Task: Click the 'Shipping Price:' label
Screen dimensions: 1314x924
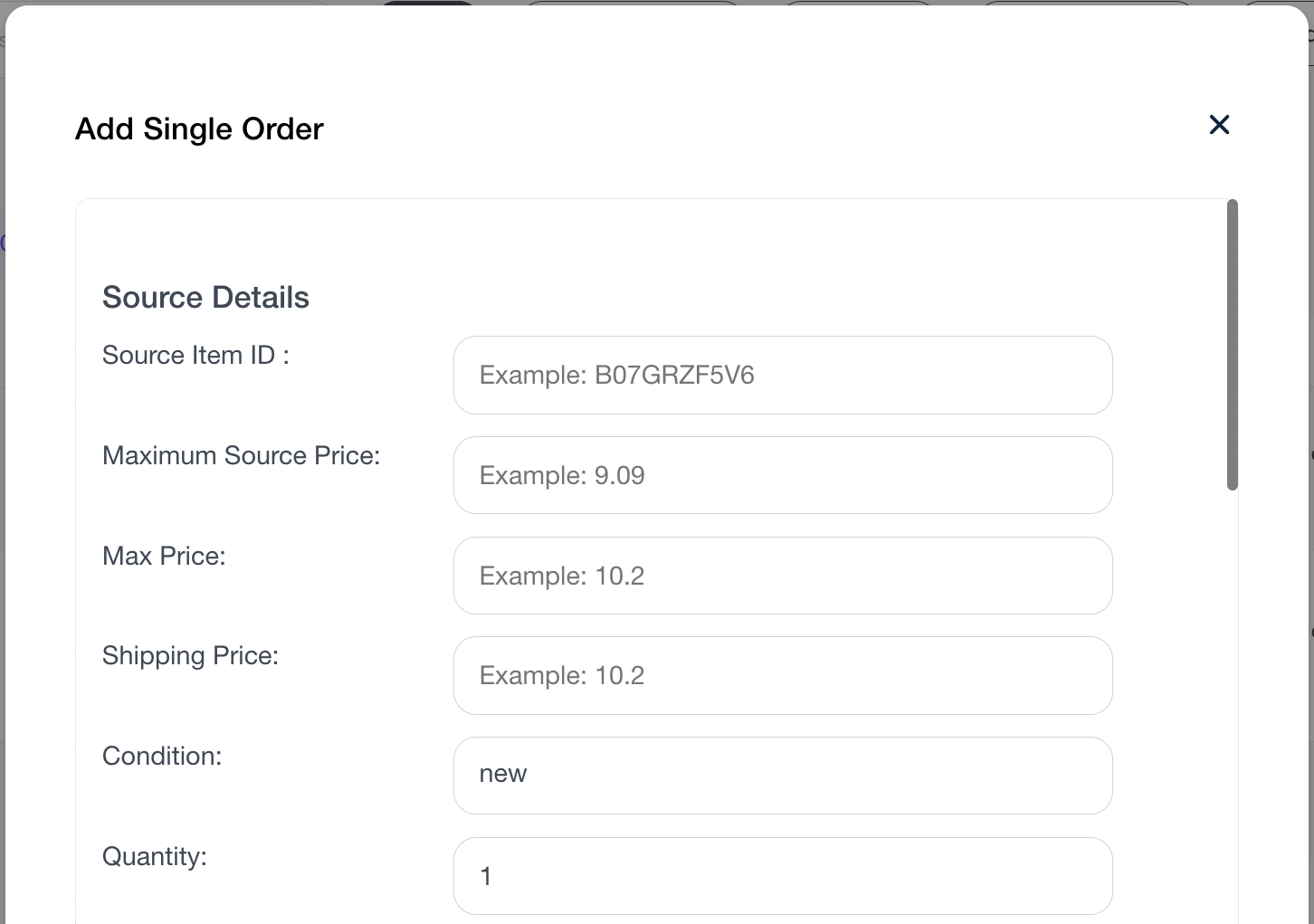Action: pyautogui.click(x=190, y=655)
